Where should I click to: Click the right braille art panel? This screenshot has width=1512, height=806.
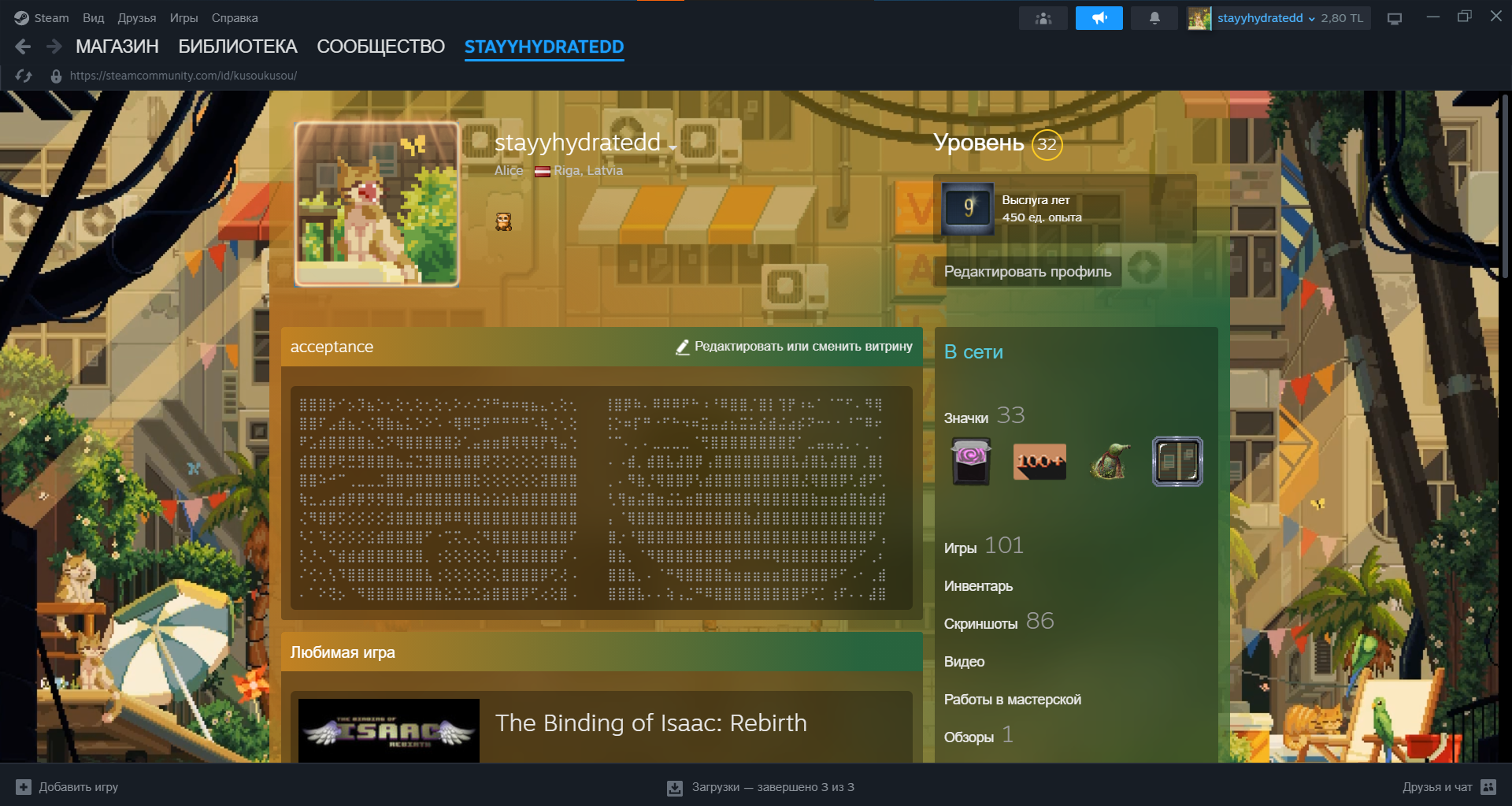747,500
